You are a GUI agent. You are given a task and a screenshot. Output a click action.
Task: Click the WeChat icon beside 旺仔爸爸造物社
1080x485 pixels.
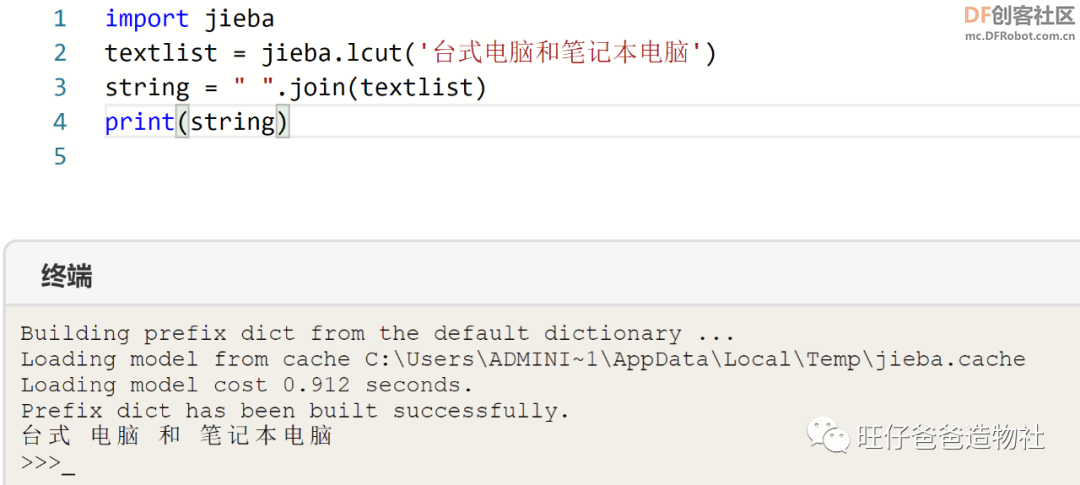point(829,434)
